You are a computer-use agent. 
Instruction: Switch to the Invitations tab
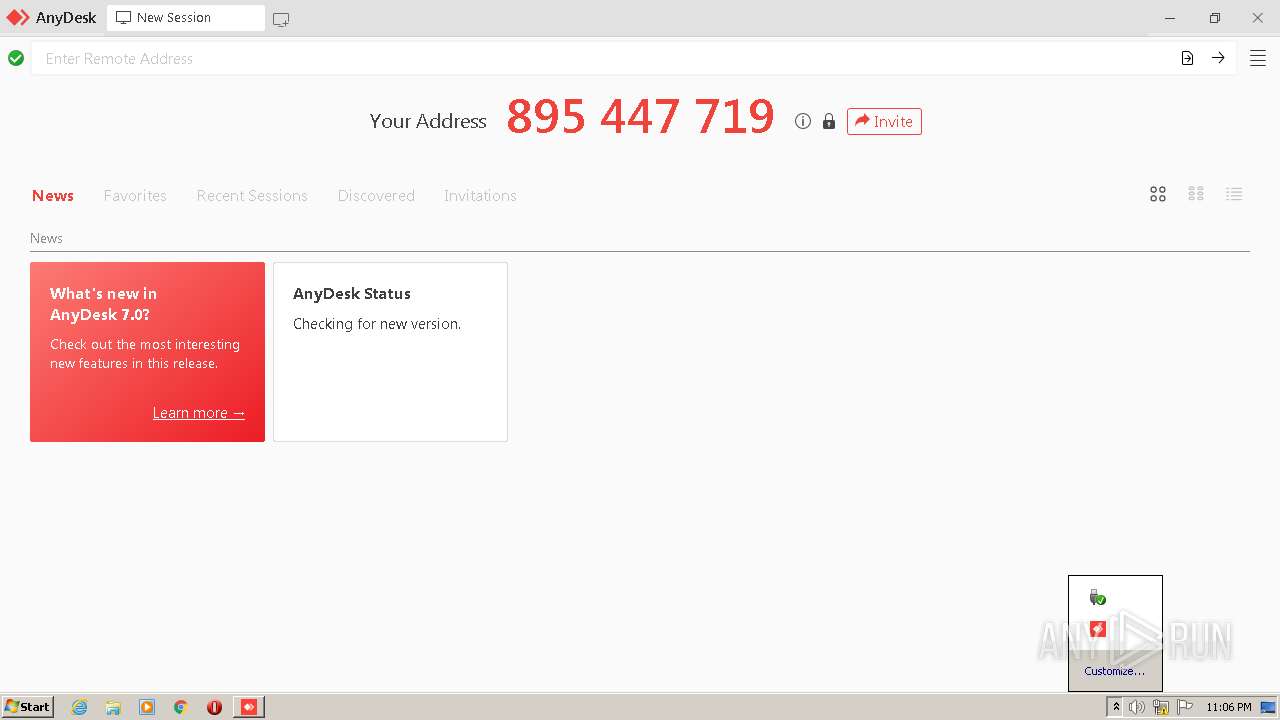click(x=480, y=195)
